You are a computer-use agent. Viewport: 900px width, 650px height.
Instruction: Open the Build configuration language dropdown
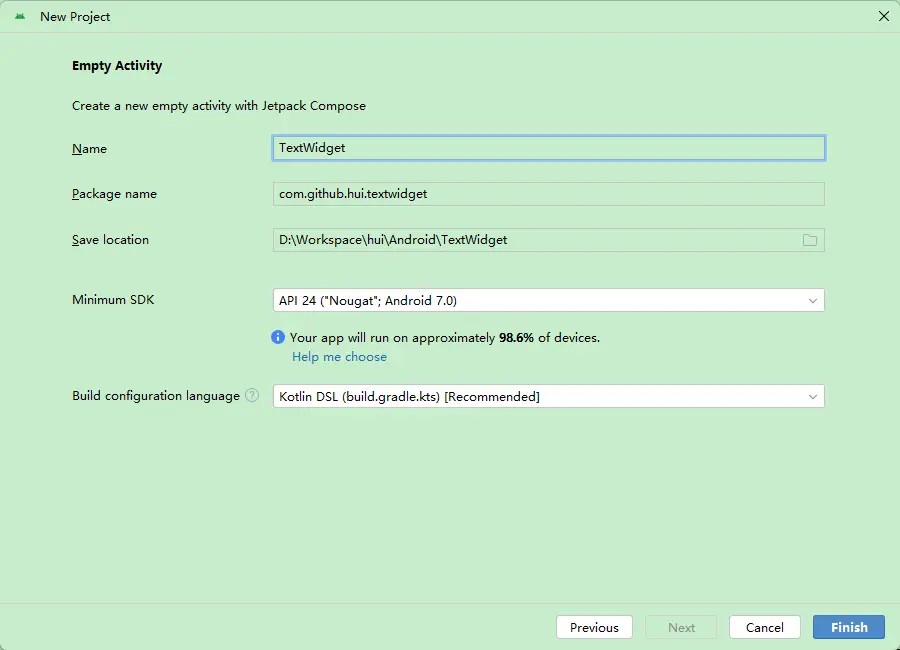[548, 397]
